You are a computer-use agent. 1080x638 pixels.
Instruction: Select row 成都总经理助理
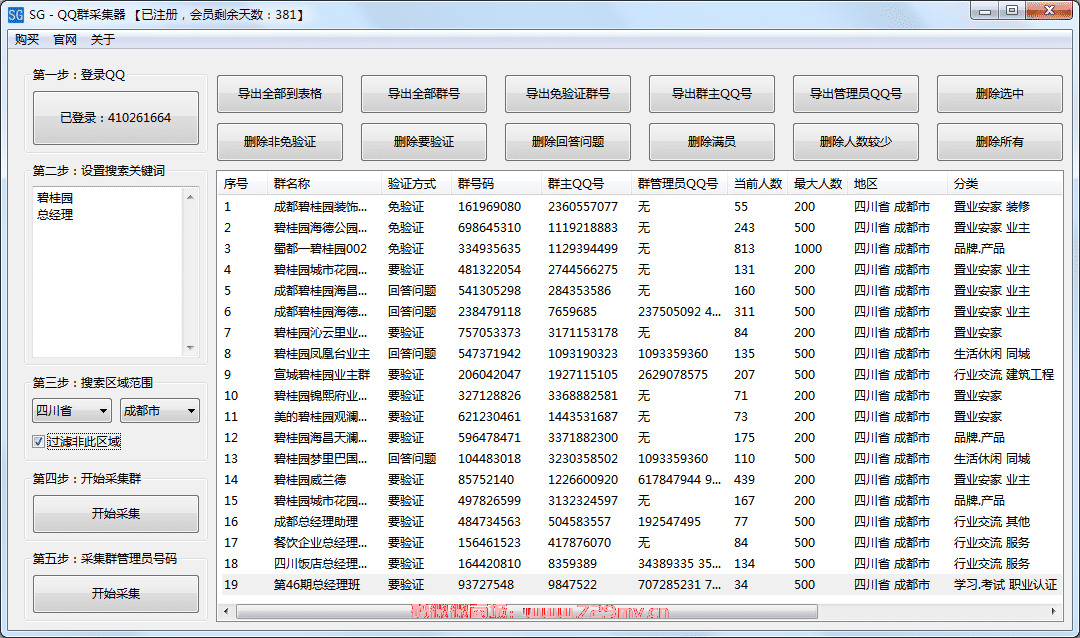click(641, 522)
